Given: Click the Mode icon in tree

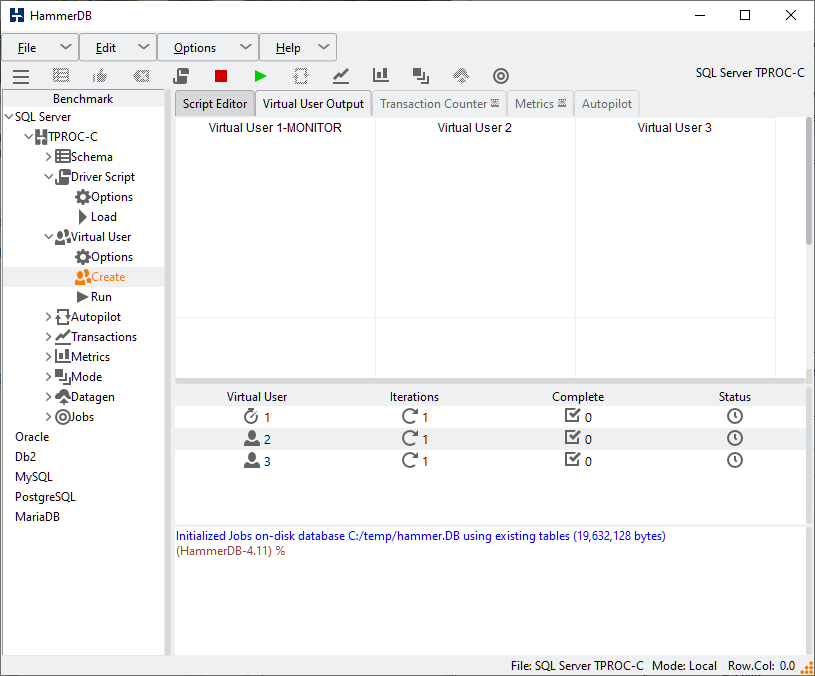Looking at the screenshot, I should [63, 377].
